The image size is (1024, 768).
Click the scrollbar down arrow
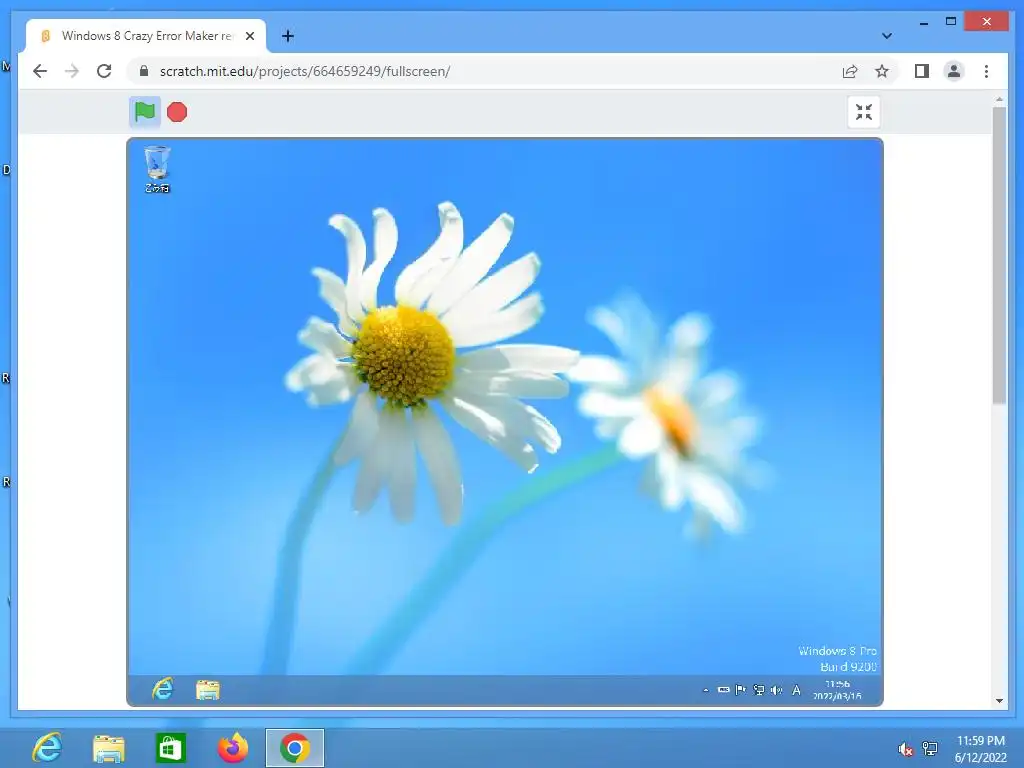pyautogui.click(x=999, y=701)
